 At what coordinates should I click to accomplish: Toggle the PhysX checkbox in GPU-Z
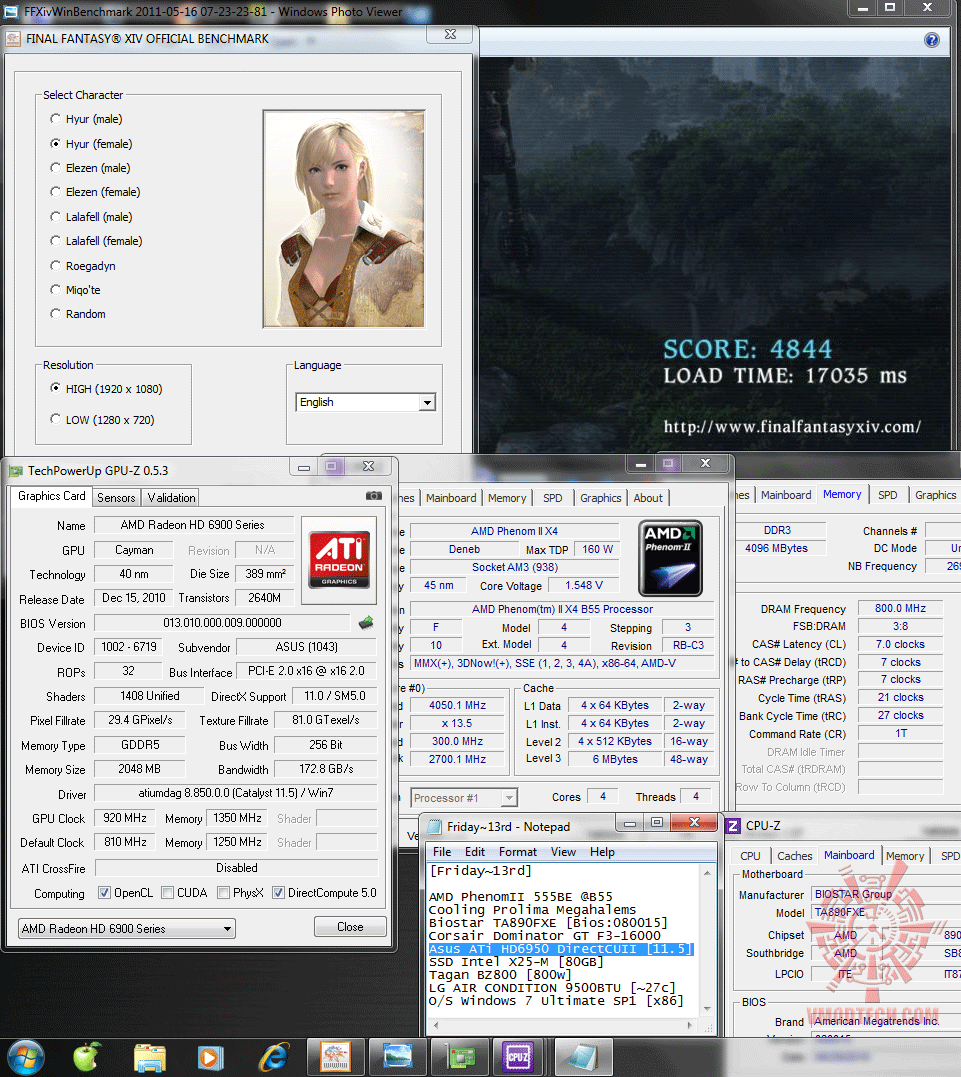click(x=223, y=893)
